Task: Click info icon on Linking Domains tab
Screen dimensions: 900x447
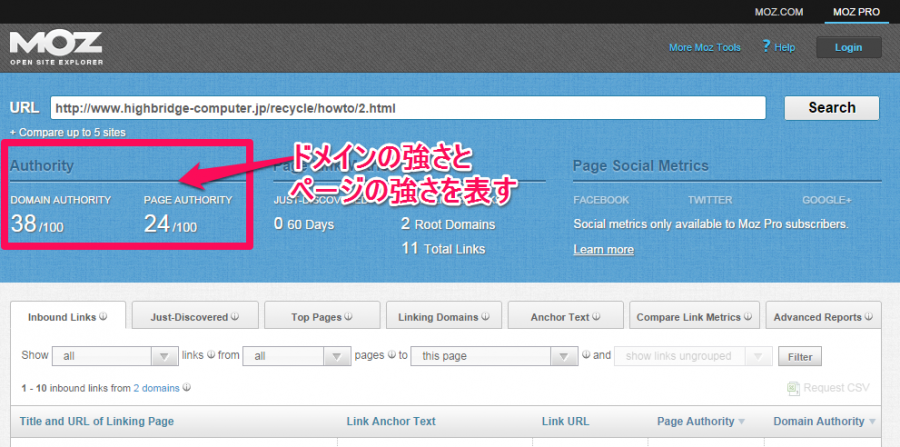Action: coord(485,316)
